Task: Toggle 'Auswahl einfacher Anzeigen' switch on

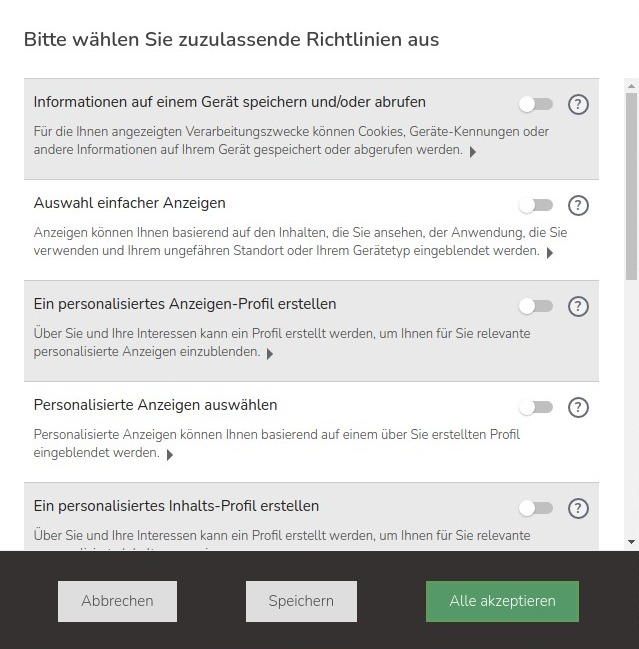Action: click(x=535, y=205)
